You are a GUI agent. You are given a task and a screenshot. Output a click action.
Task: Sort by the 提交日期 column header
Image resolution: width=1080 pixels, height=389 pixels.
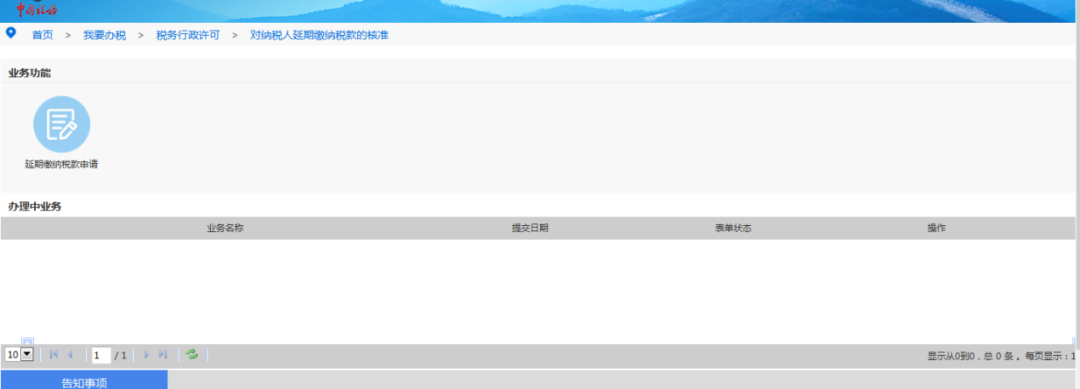tap(530, 228)
